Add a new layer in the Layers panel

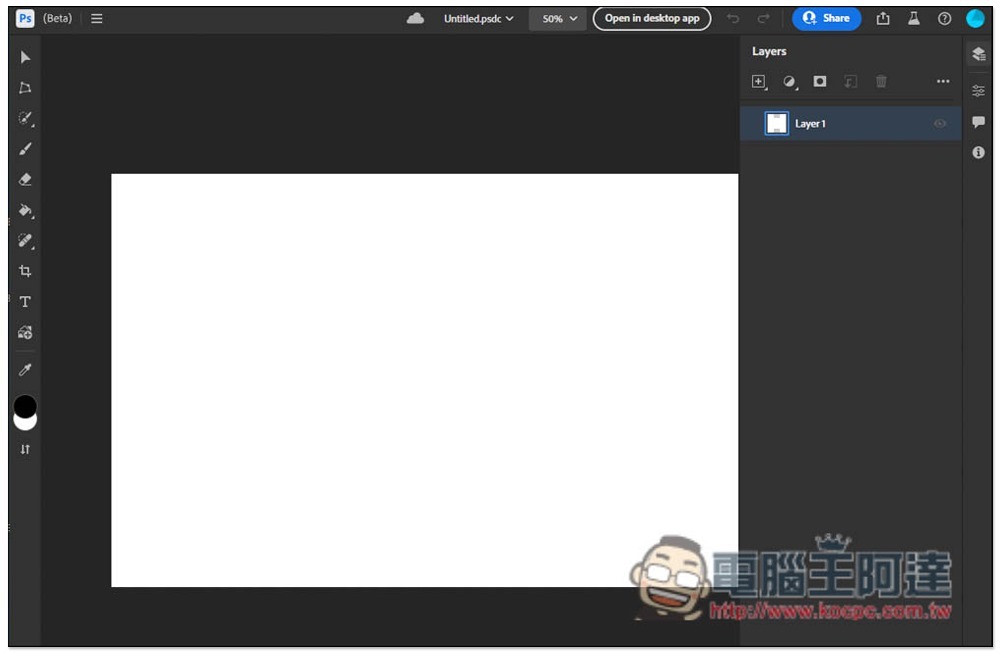[758, 82]
